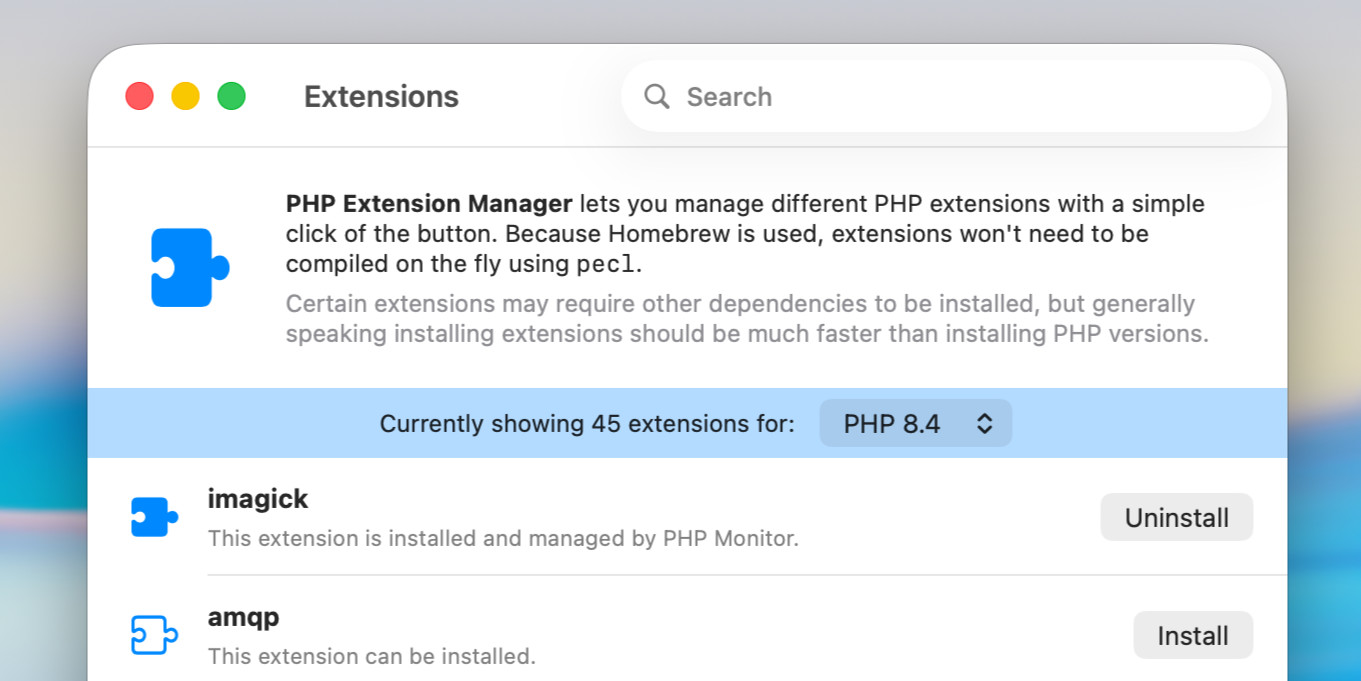The height and width of the screenshot is (681, 1361).
Task: Click the gray dependencies note paragraph
Action: [x=746, y=318]
